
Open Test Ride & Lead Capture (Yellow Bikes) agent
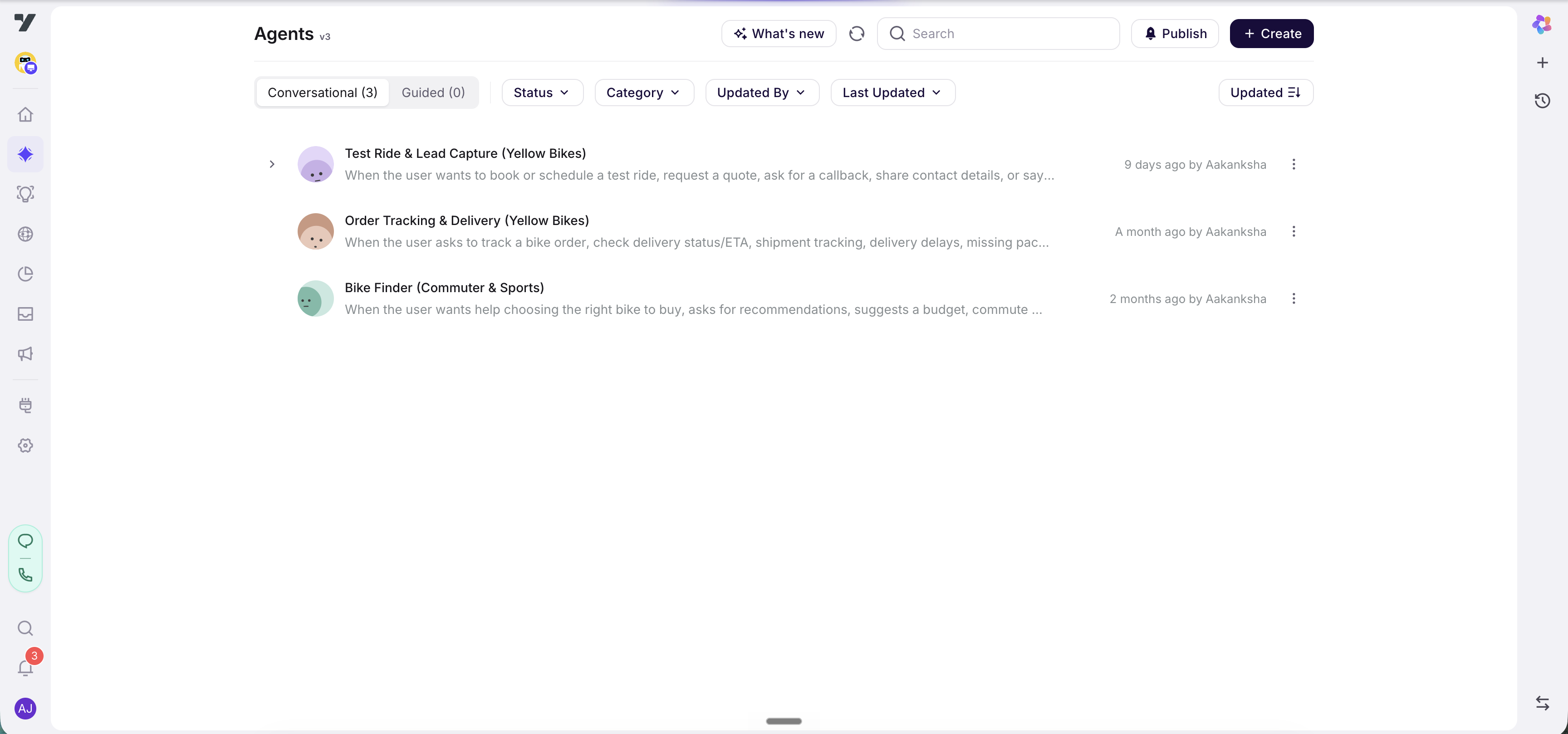(x=465, y=153)
